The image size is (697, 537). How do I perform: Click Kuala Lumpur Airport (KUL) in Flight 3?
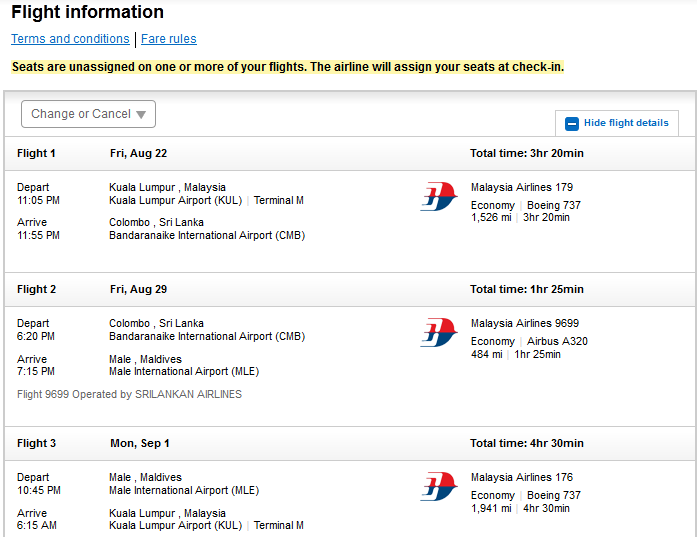pos(176,525)
